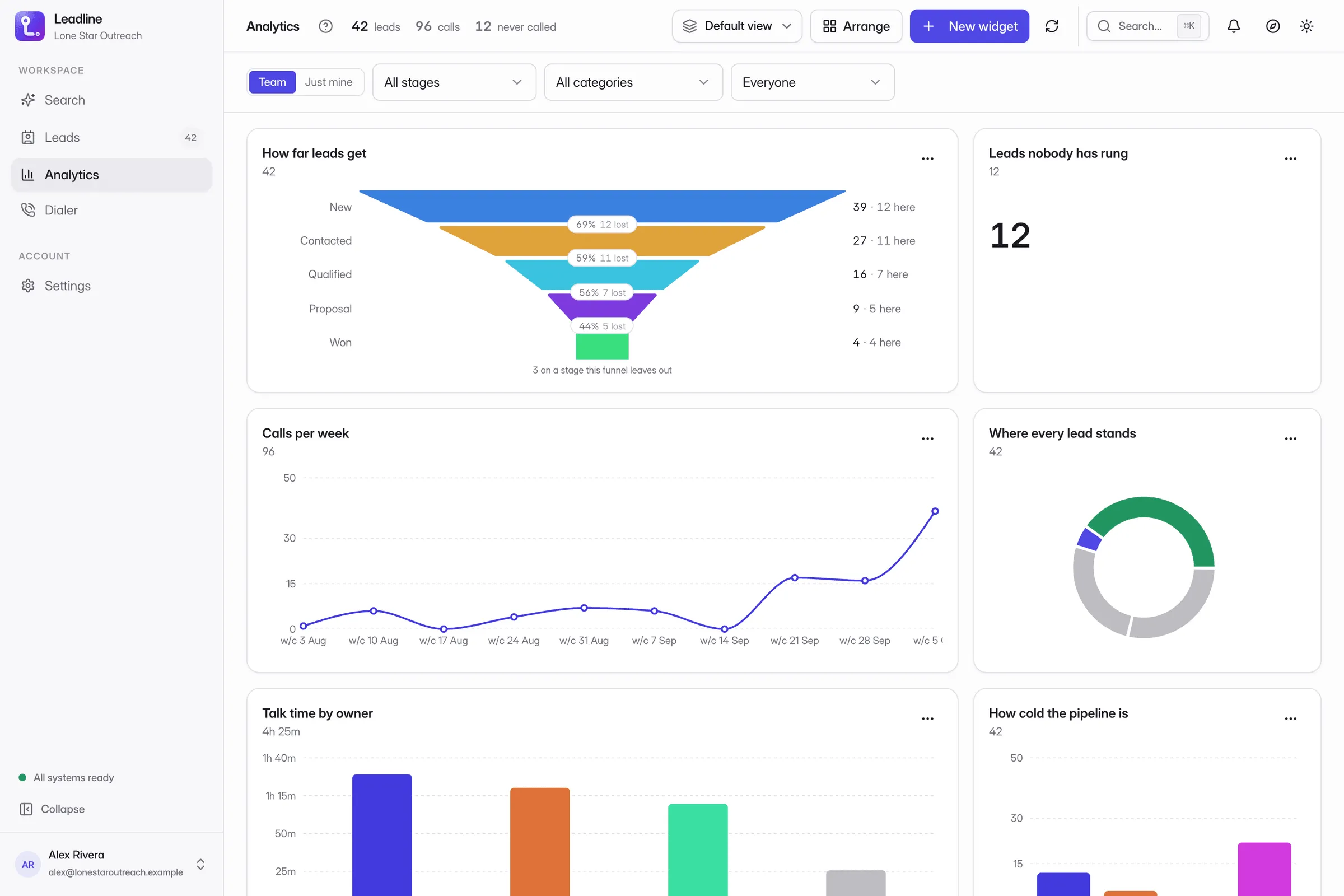
Task: Click the compass icon in the header
Action: (x=1272, y=26)
